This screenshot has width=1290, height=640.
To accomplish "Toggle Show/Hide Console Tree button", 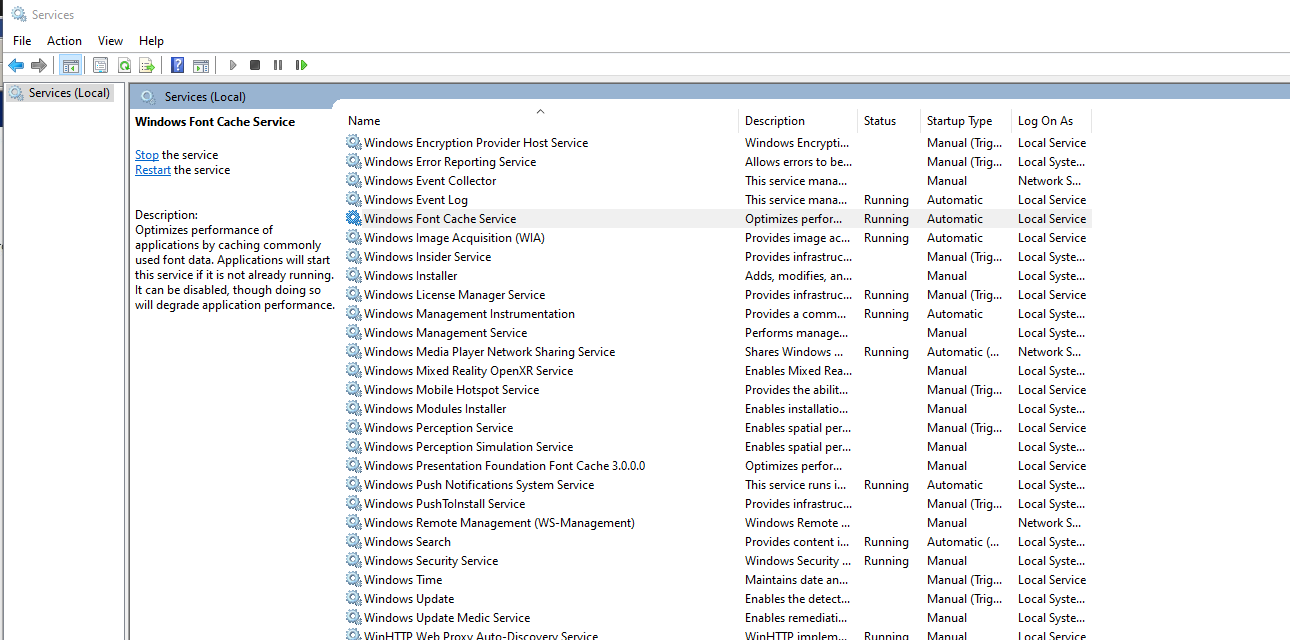I will 71,65.
